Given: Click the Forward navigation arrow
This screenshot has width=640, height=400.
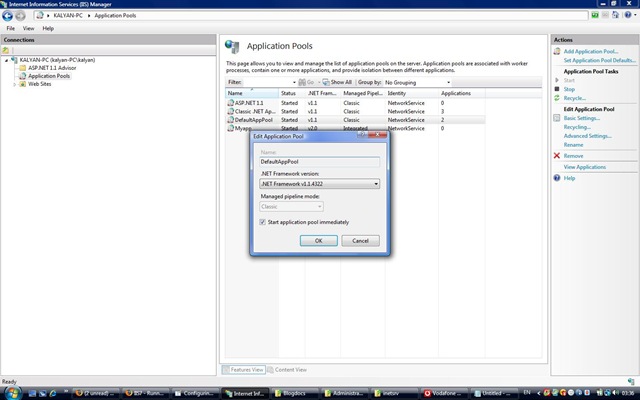Looking at the screenshot, I should (20, 16).
